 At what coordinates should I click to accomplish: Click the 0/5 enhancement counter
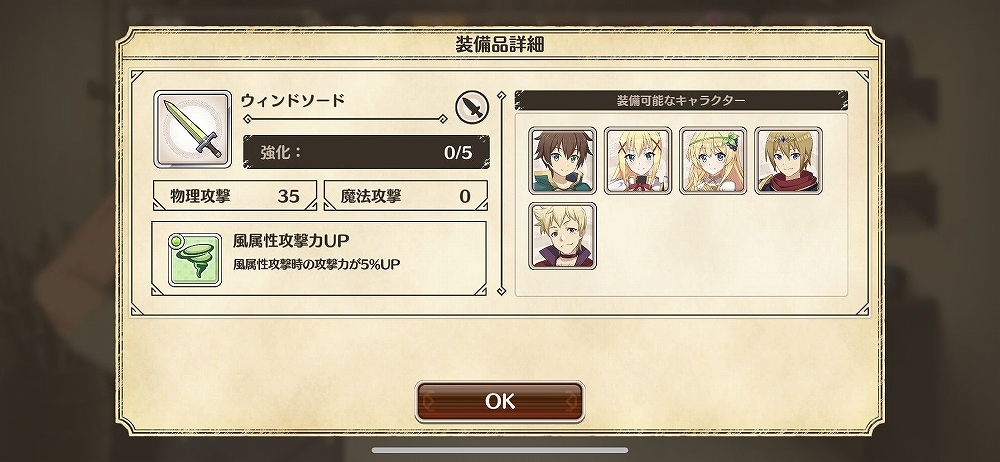coord(459,153)
